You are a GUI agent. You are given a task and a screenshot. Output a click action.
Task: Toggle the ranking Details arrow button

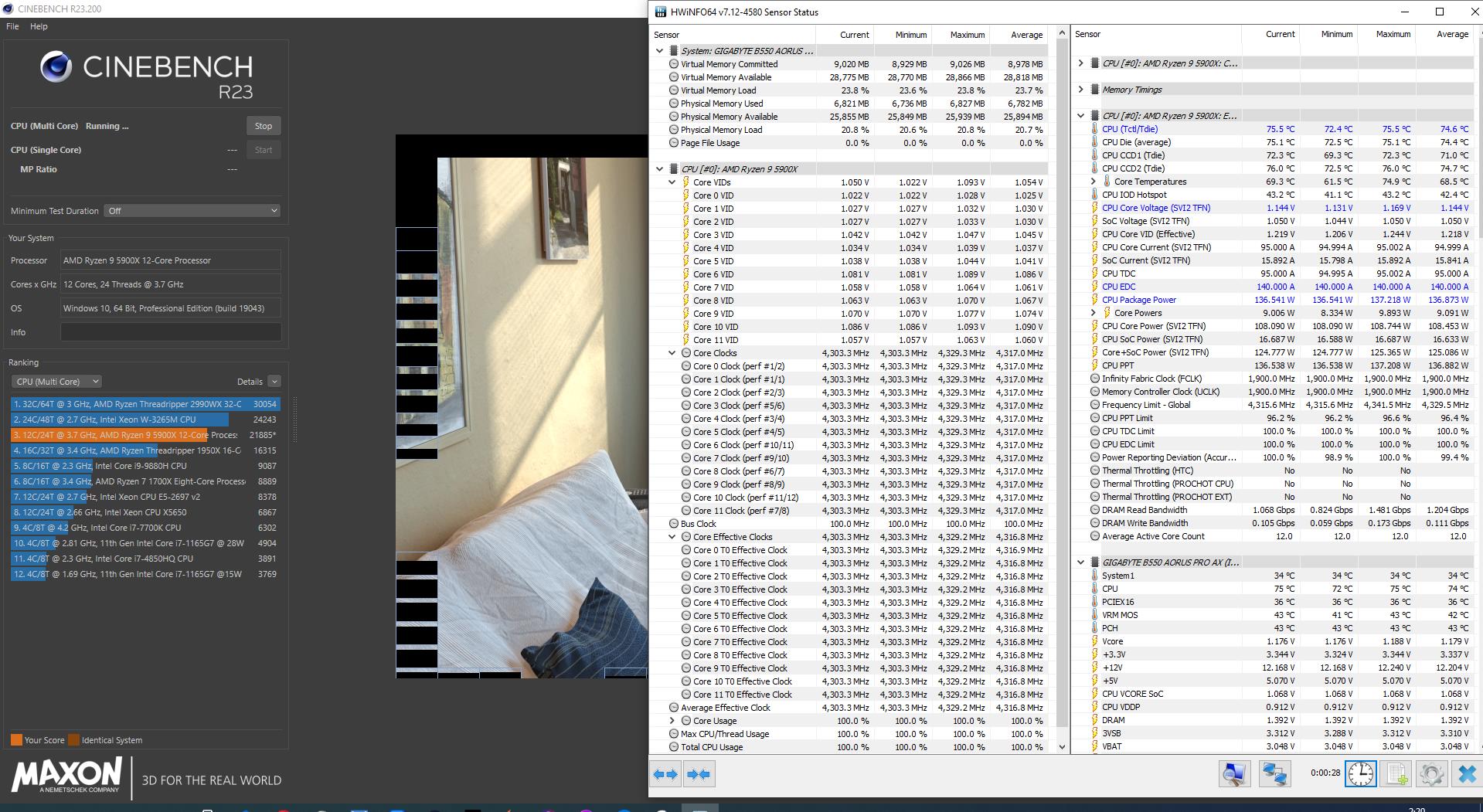(x=274, y=382)
